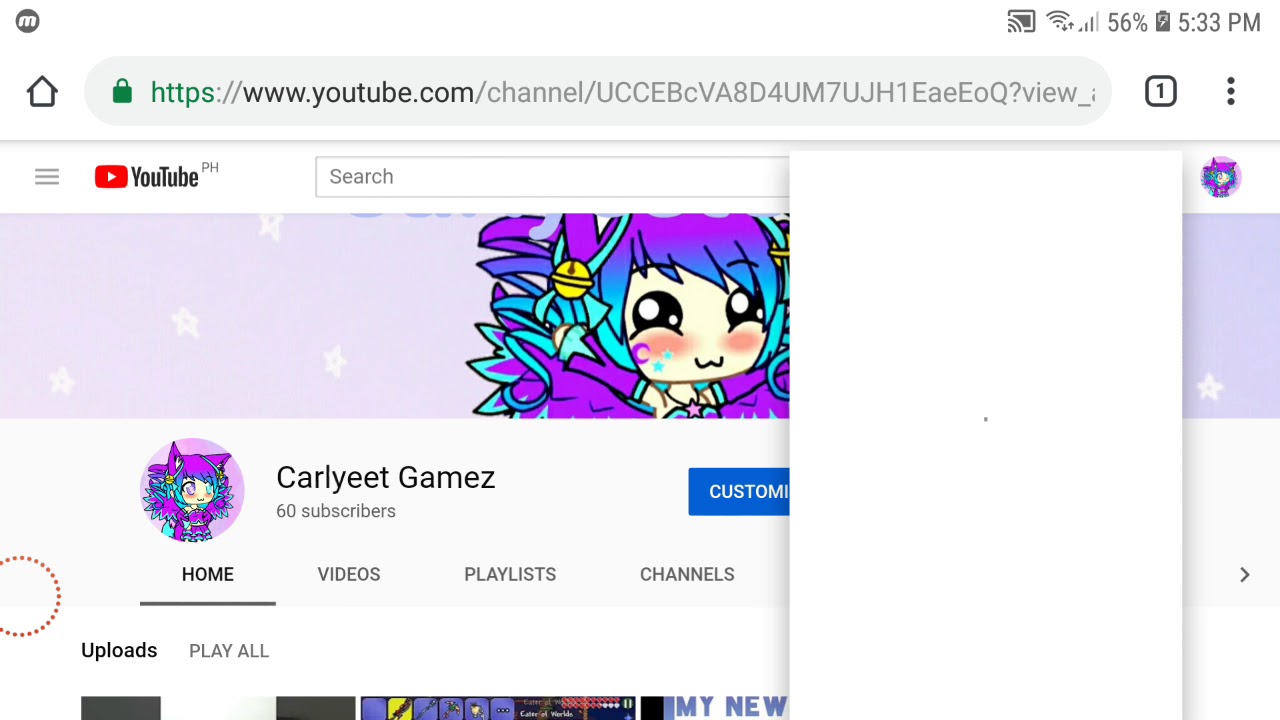
Task: Open the browser three-dot menu
Action: [x=1231, y=92]
